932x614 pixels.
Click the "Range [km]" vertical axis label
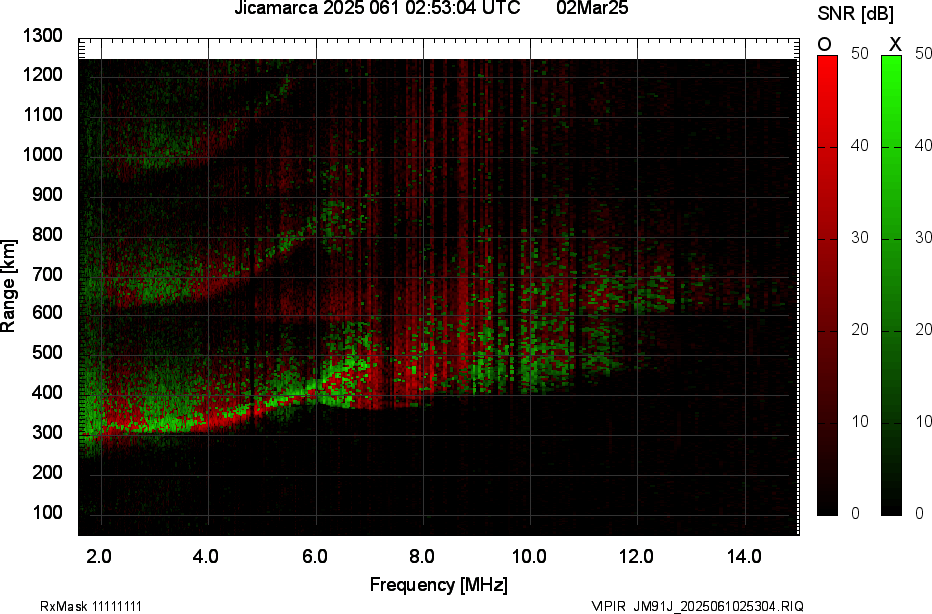coord(8,286)
